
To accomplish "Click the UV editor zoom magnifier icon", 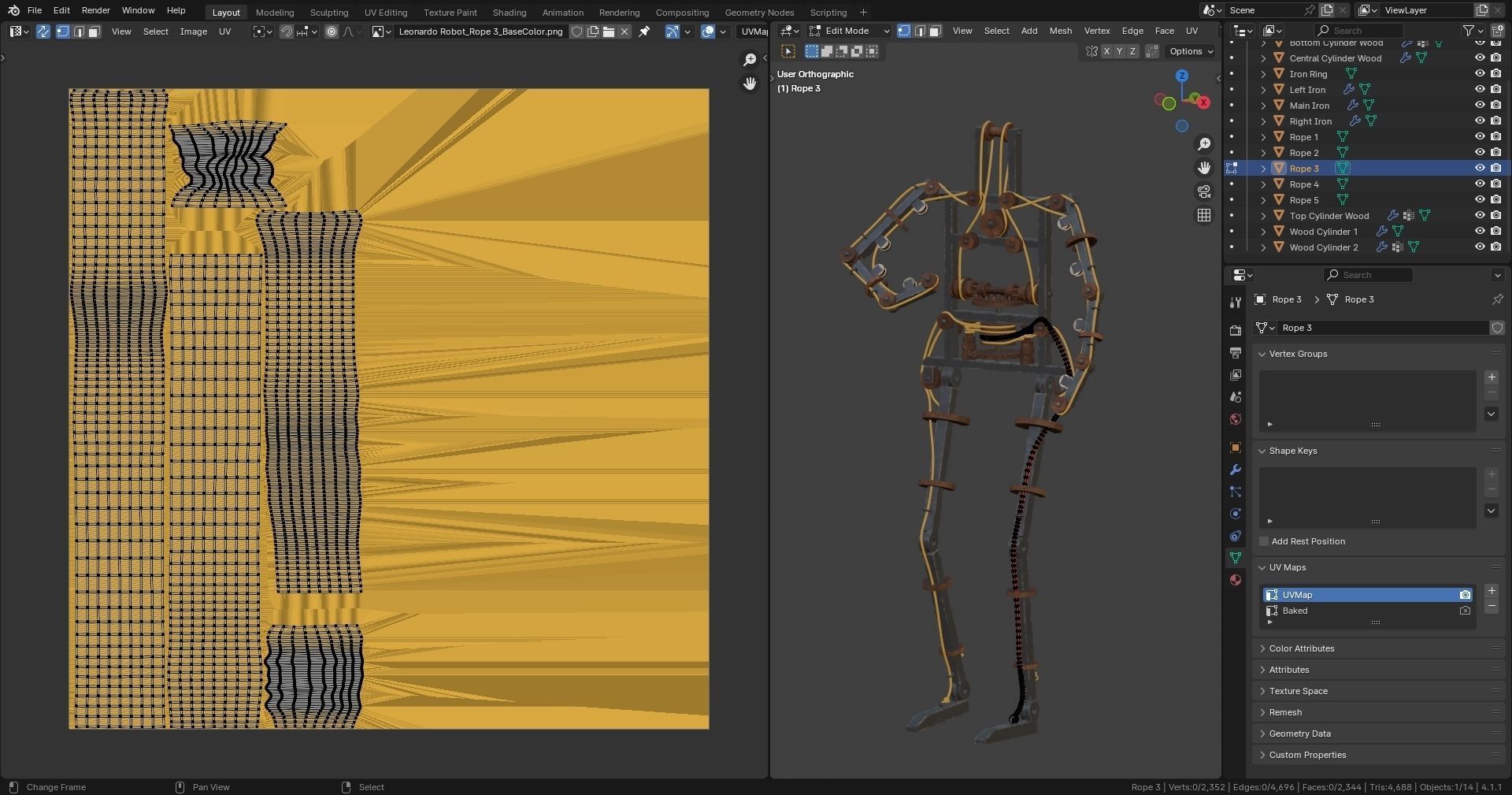I will (x=750, y=60).
